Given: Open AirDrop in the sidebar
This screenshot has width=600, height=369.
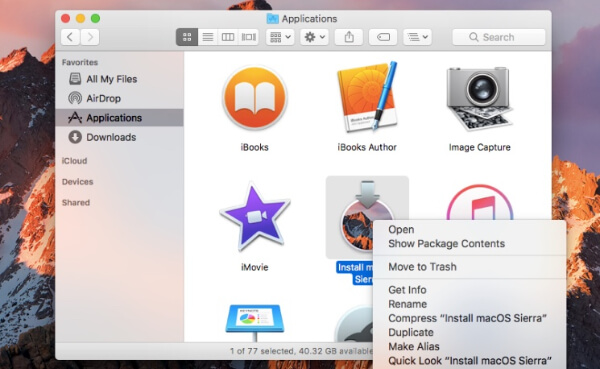Looking at the screenshot, I should (x=119, y=98).
